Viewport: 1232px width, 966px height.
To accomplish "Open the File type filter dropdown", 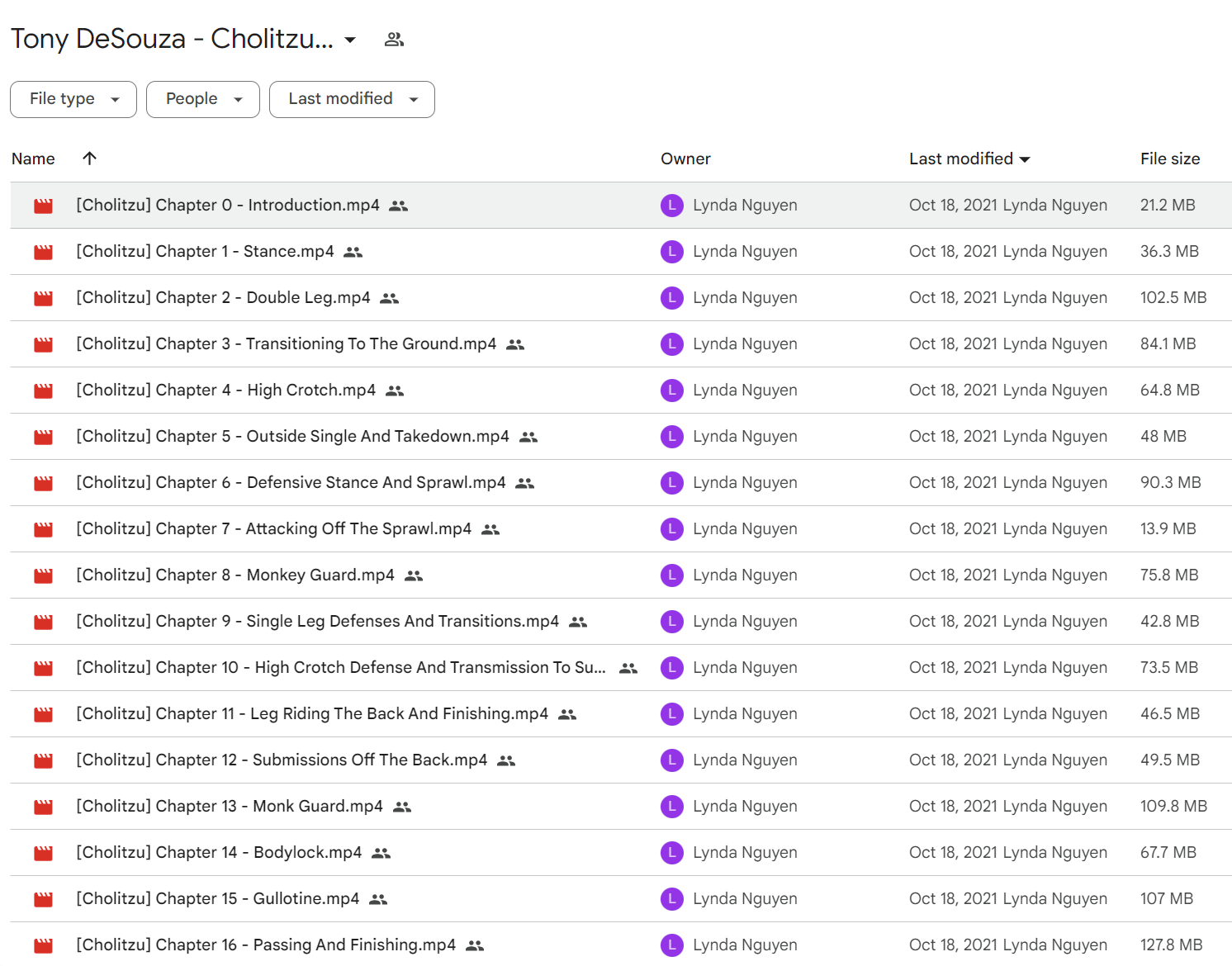I will [x=73, y=99].
